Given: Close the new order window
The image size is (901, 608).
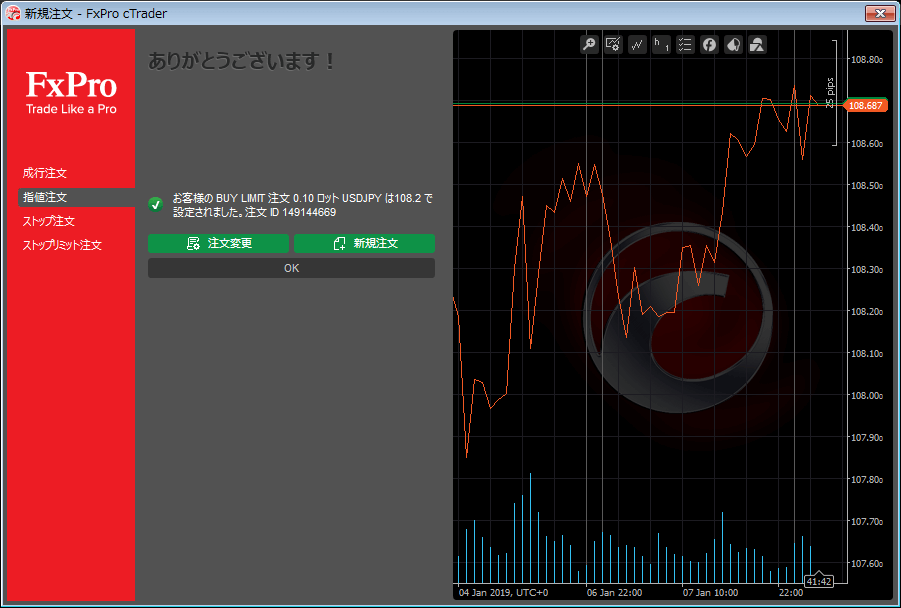Looking at the screenshot, I should (880, 13).
